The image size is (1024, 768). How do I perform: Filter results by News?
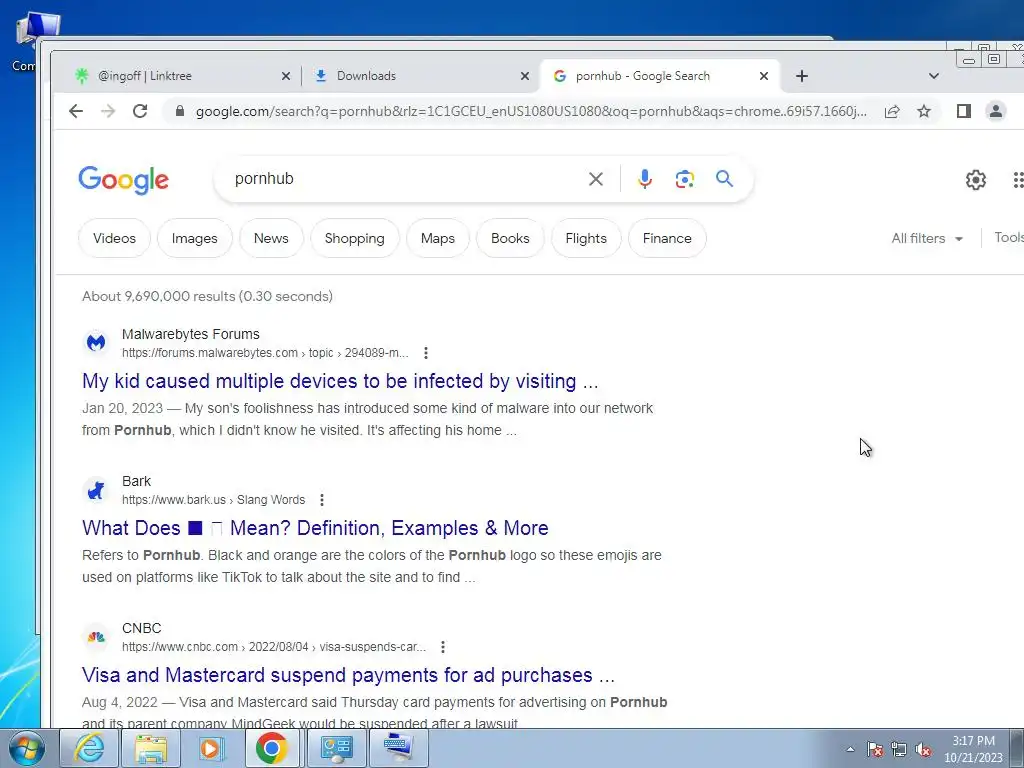click(x=271, y=238)
